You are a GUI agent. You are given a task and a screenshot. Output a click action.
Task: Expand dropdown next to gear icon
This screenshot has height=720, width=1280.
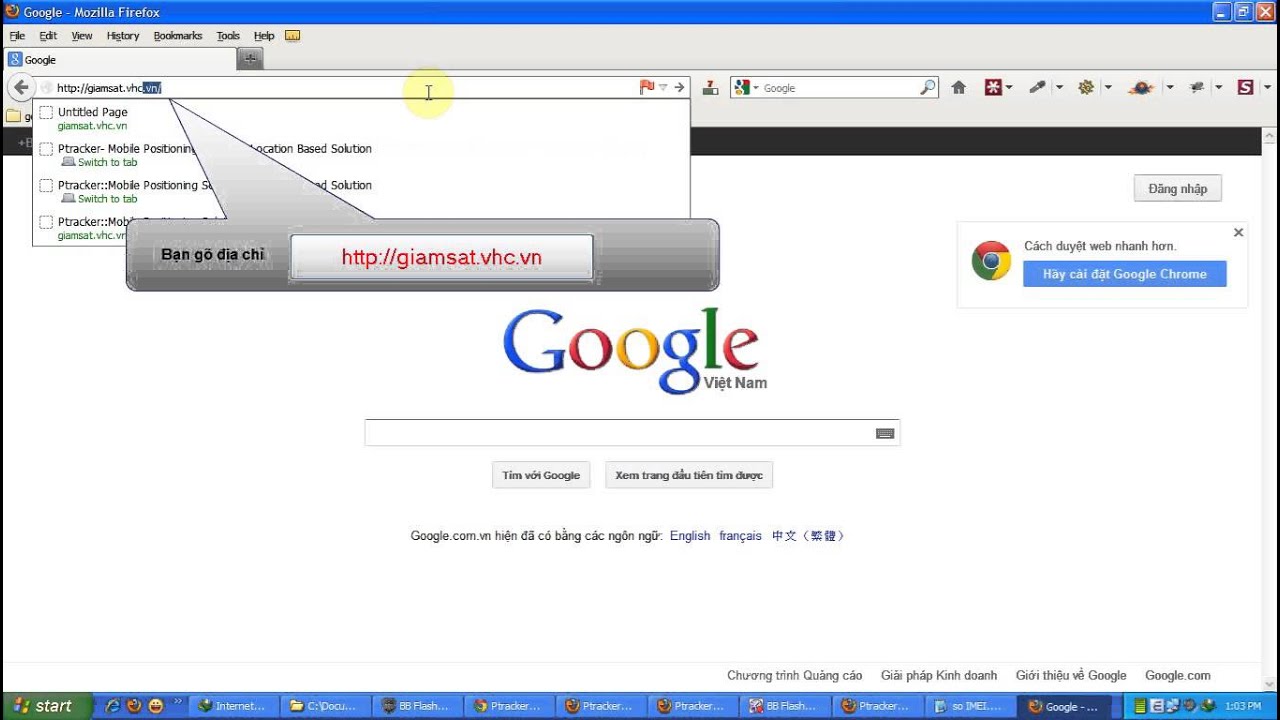tap(1107, 88)
